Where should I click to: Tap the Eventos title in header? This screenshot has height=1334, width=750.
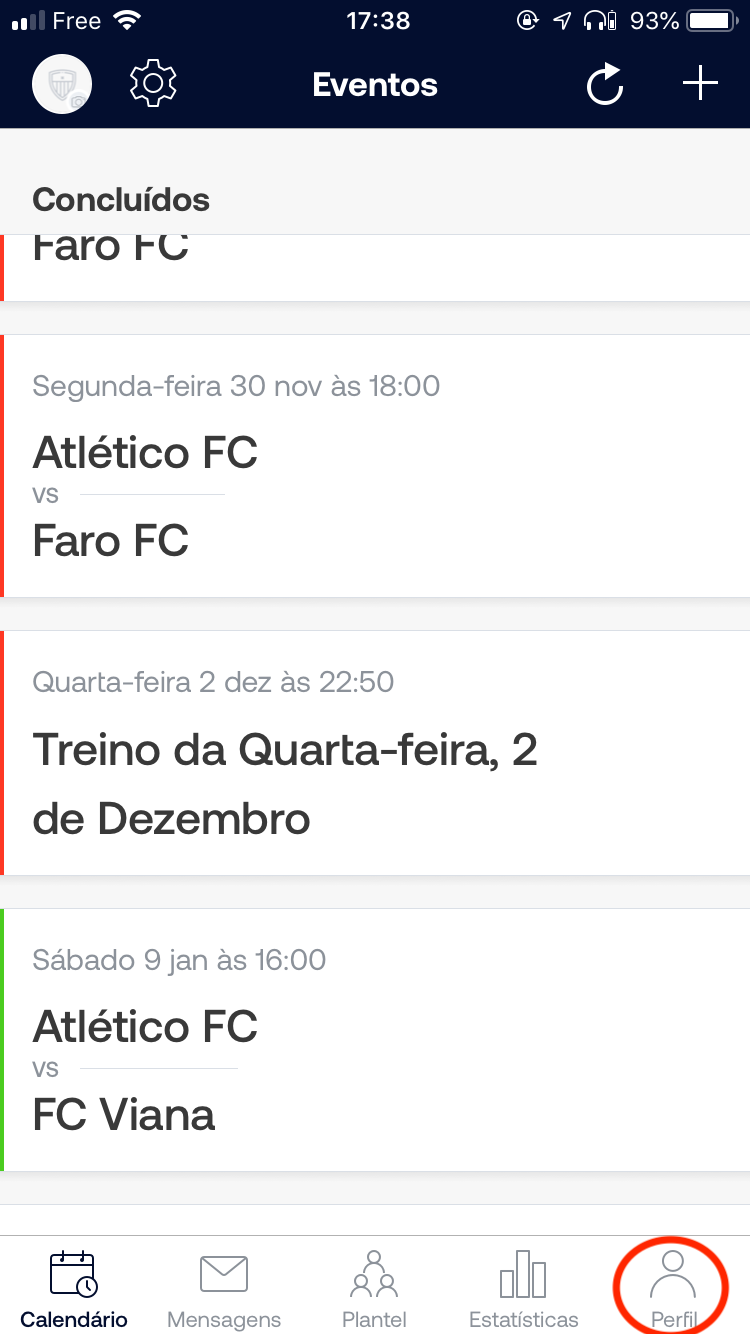(x=375, y=84)
